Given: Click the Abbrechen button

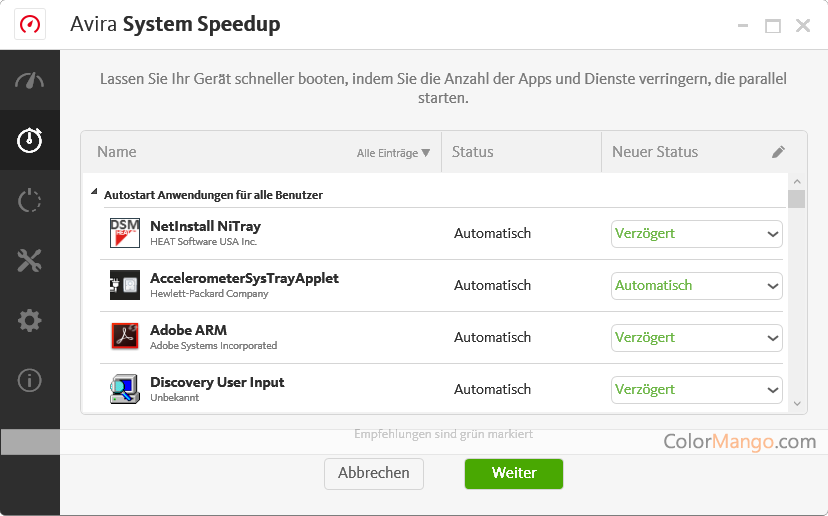Looking at the screenshot, I should (374, 473).
